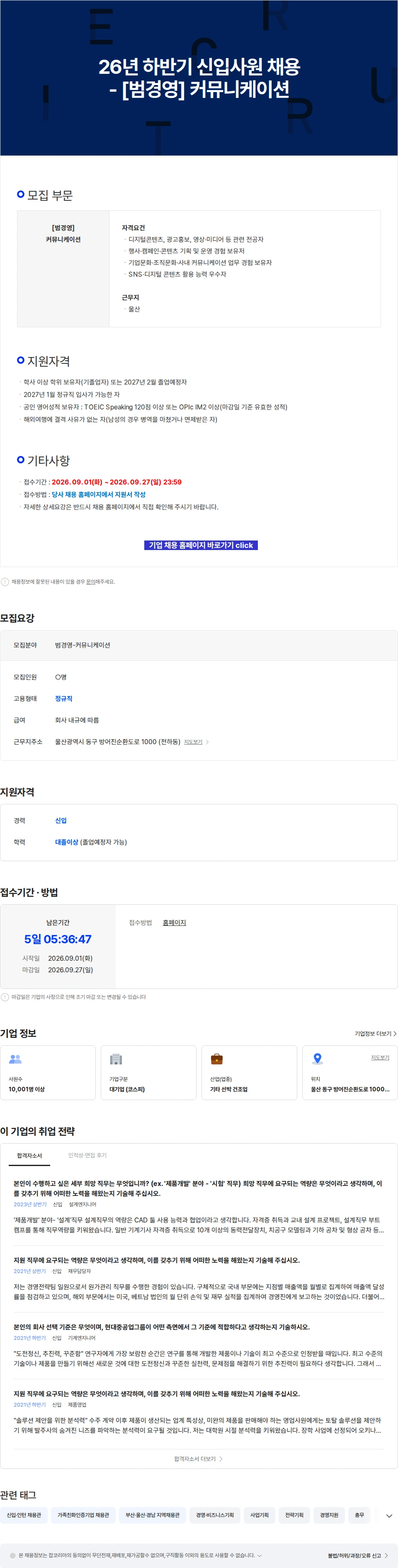Open 지도보기 link in the 위치 card
The image size is (398, 1568).
pyautogui.click(x=380, y=1057)
